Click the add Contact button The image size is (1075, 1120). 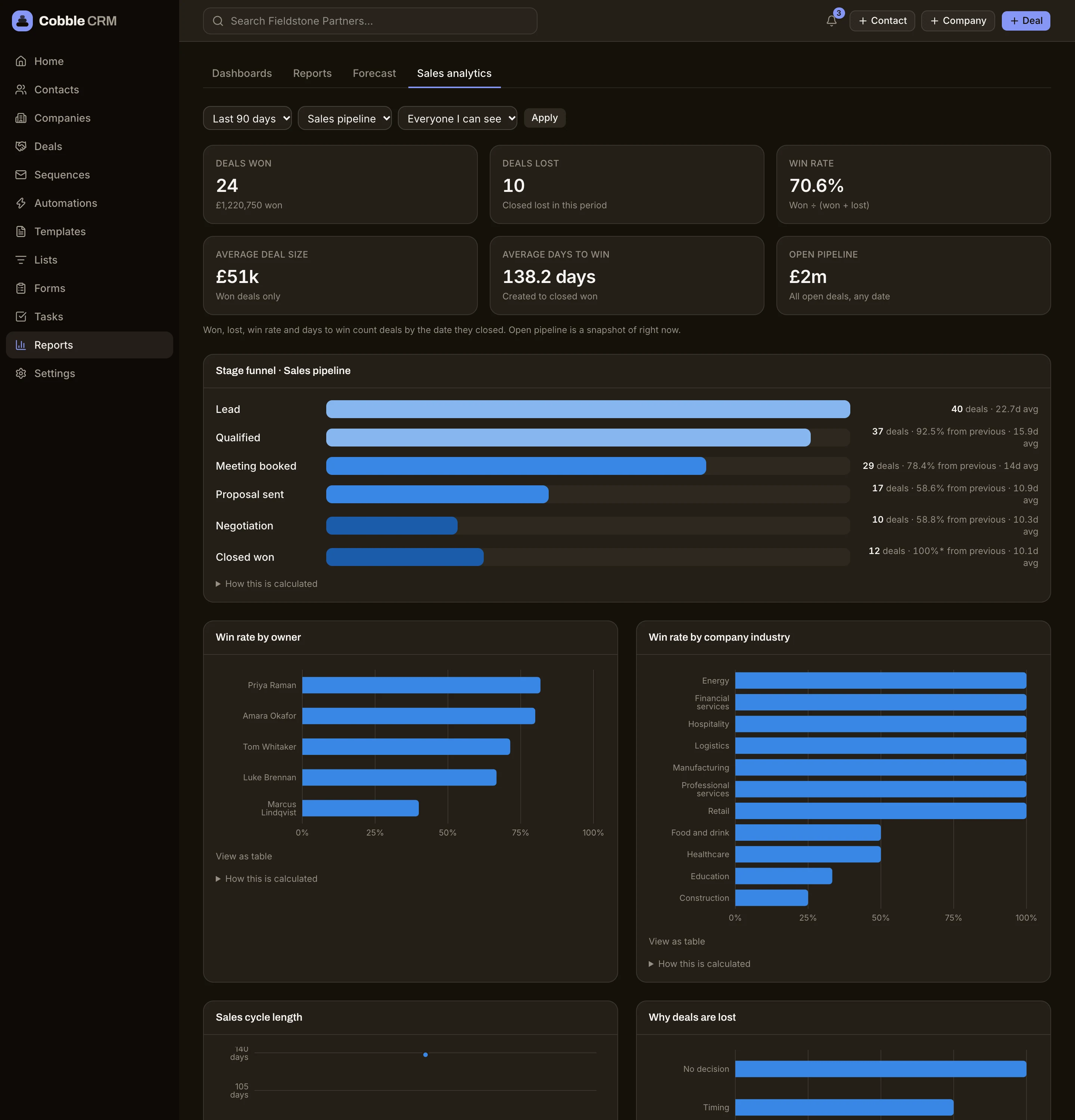(x=882, y=21)
